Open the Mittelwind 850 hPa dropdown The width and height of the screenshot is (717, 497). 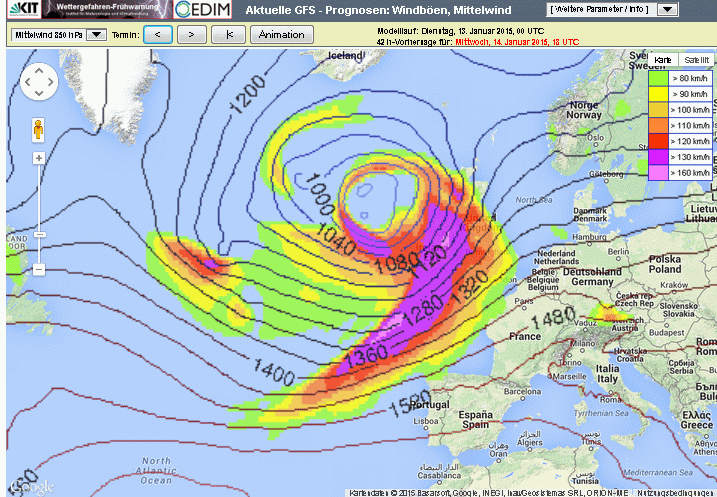click(x=58, y=34)
